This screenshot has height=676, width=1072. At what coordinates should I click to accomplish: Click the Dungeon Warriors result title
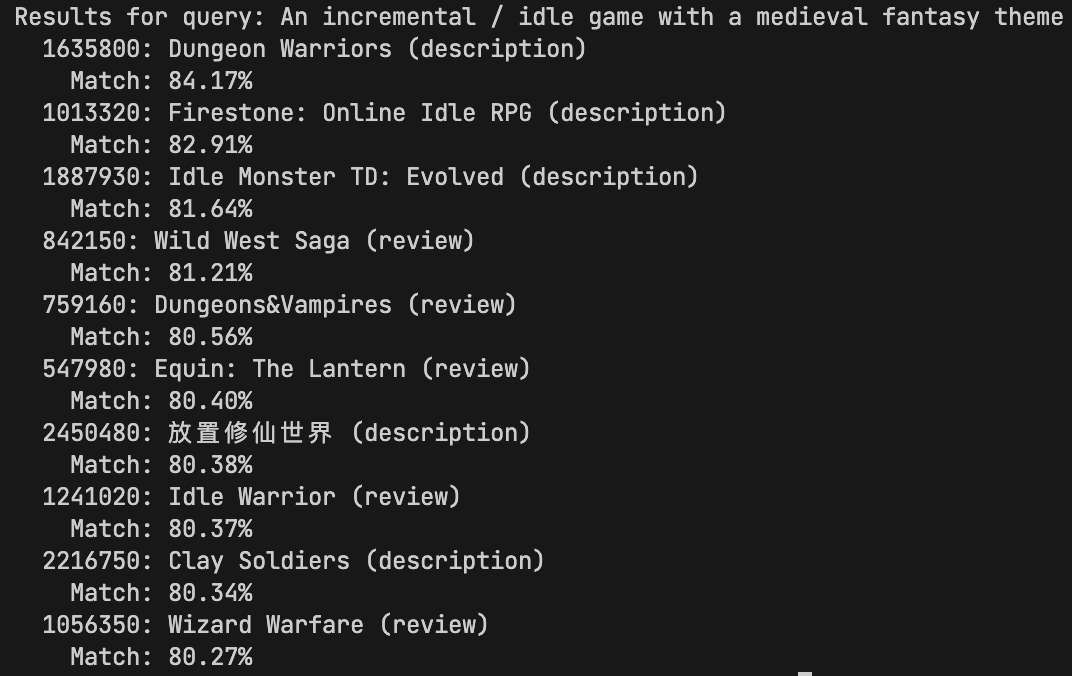[x=279, y=49]
